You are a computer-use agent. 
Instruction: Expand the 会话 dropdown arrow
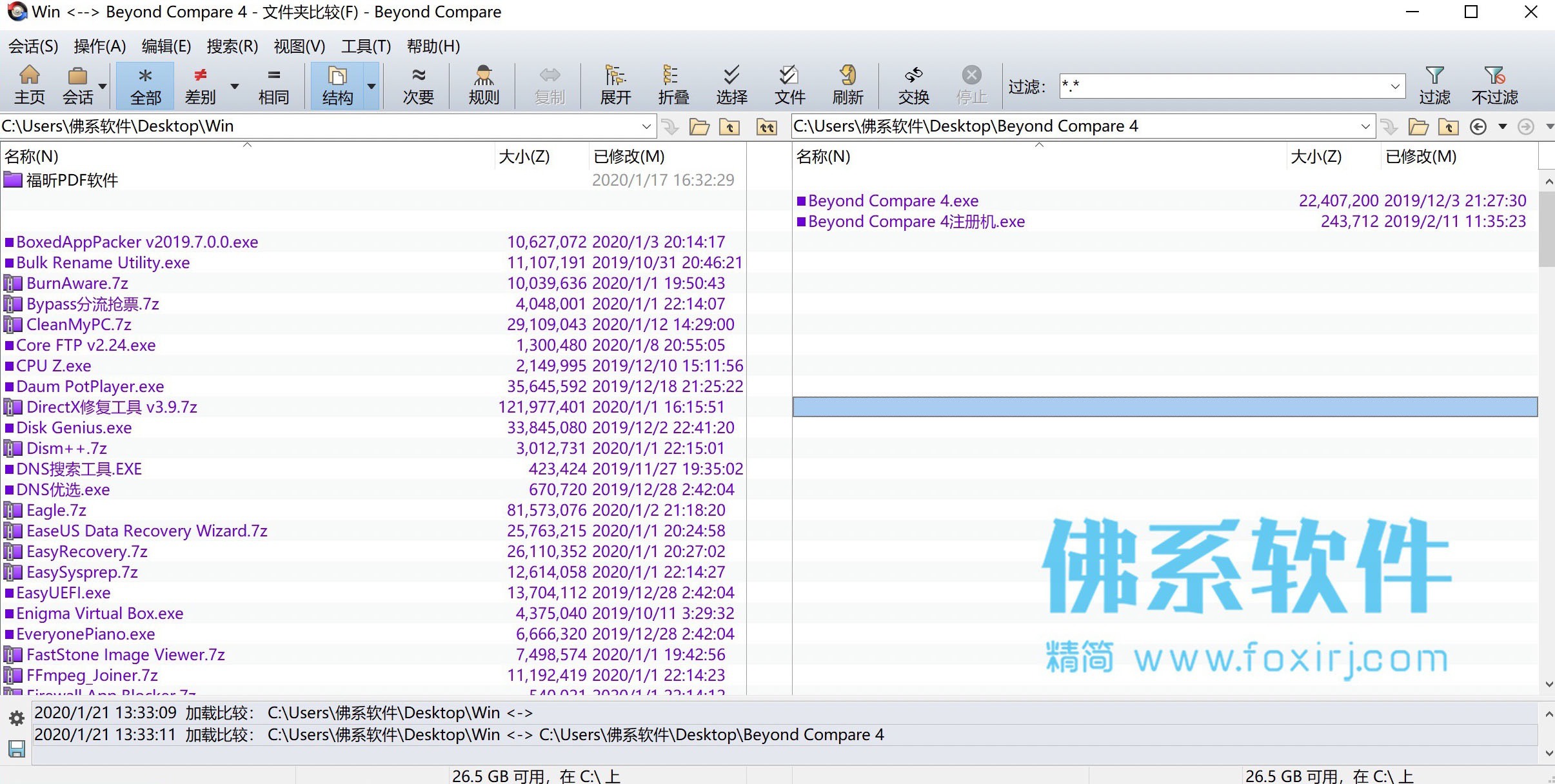[103, 86]
